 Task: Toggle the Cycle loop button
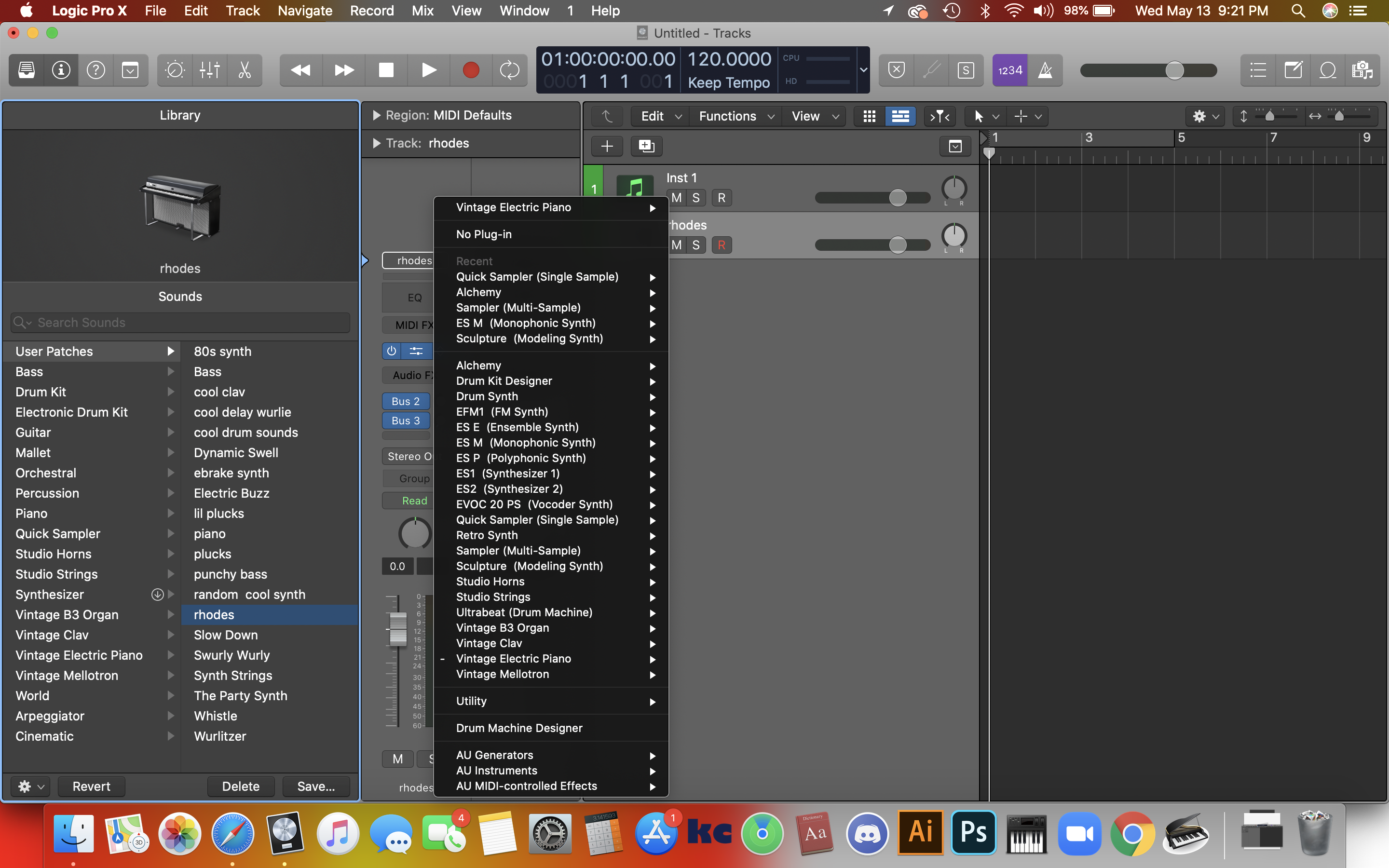coord(509,70)
